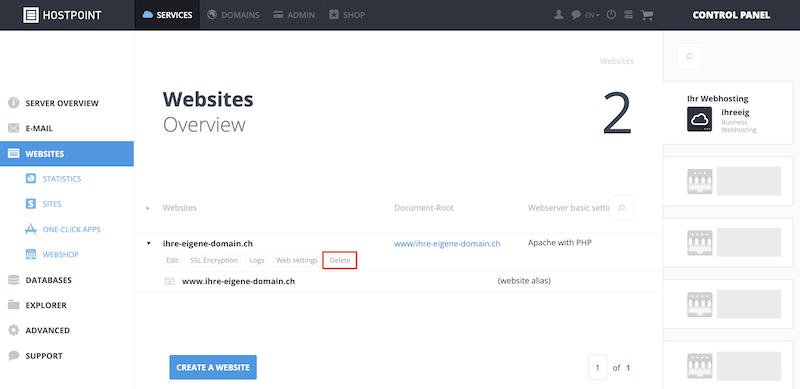Click the user account icon in header
Image resolution: width=800 pixels, height=389 pixels.
coord(559,15)
